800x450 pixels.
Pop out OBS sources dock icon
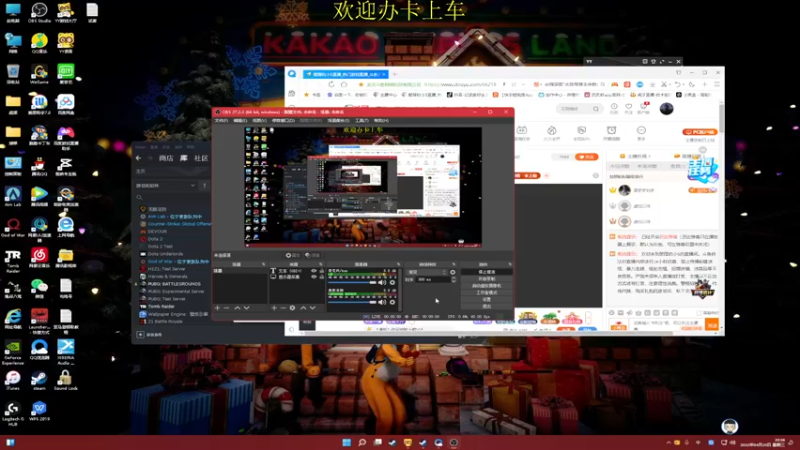click(320, 264)
